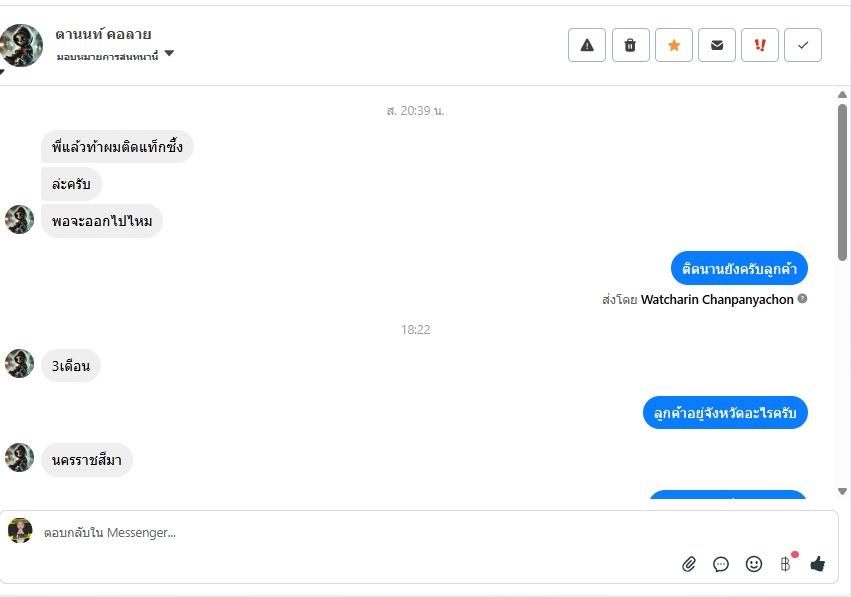Mark conversation as unread with envelope icon
The width and height of the screenshot is (851, 597).
716,45
